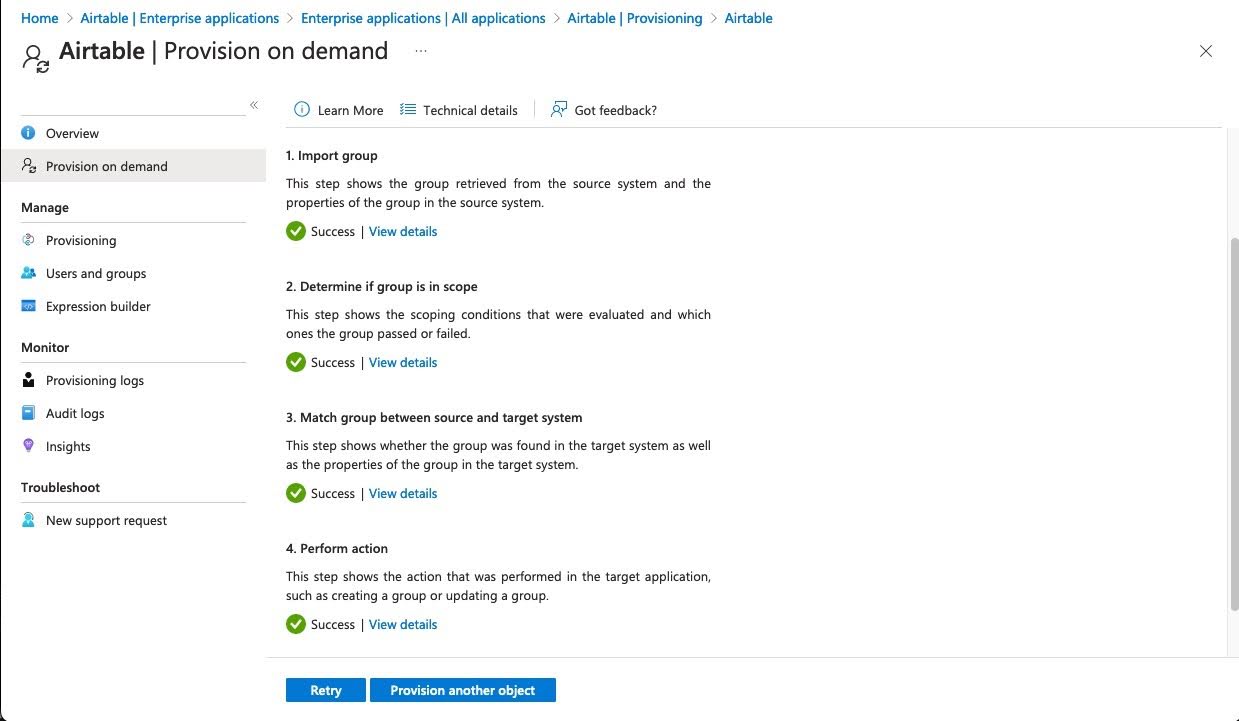The image size is (1239, 721).
Task: Click the Expression builder icon
Action: 28,306
